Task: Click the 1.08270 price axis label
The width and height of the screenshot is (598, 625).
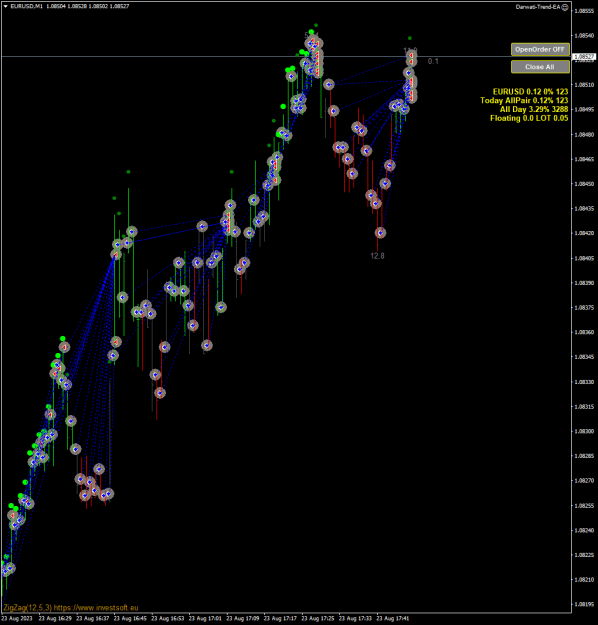Action: [584, 481]
